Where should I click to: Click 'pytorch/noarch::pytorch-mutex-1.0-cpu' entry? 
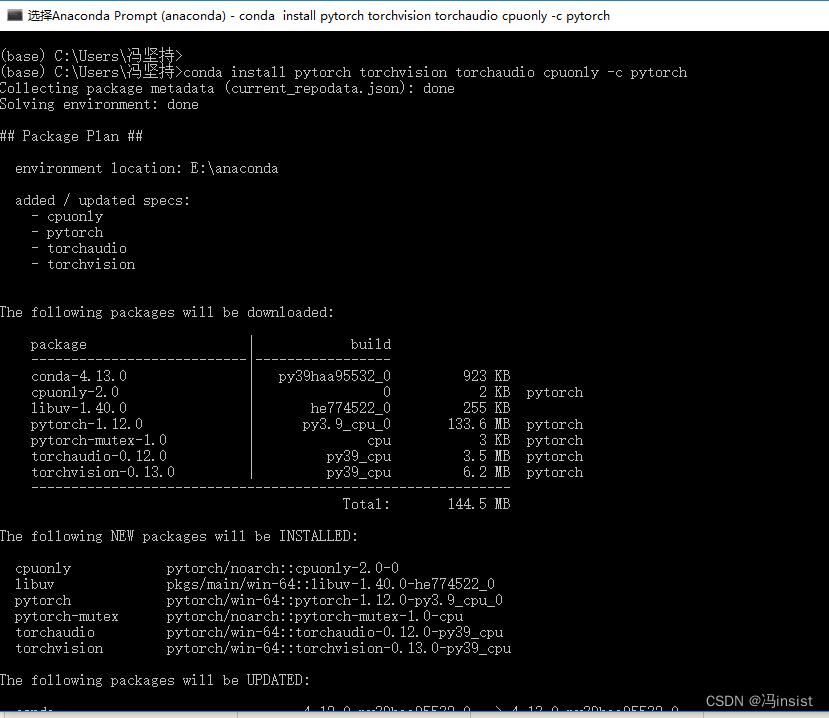315,616
